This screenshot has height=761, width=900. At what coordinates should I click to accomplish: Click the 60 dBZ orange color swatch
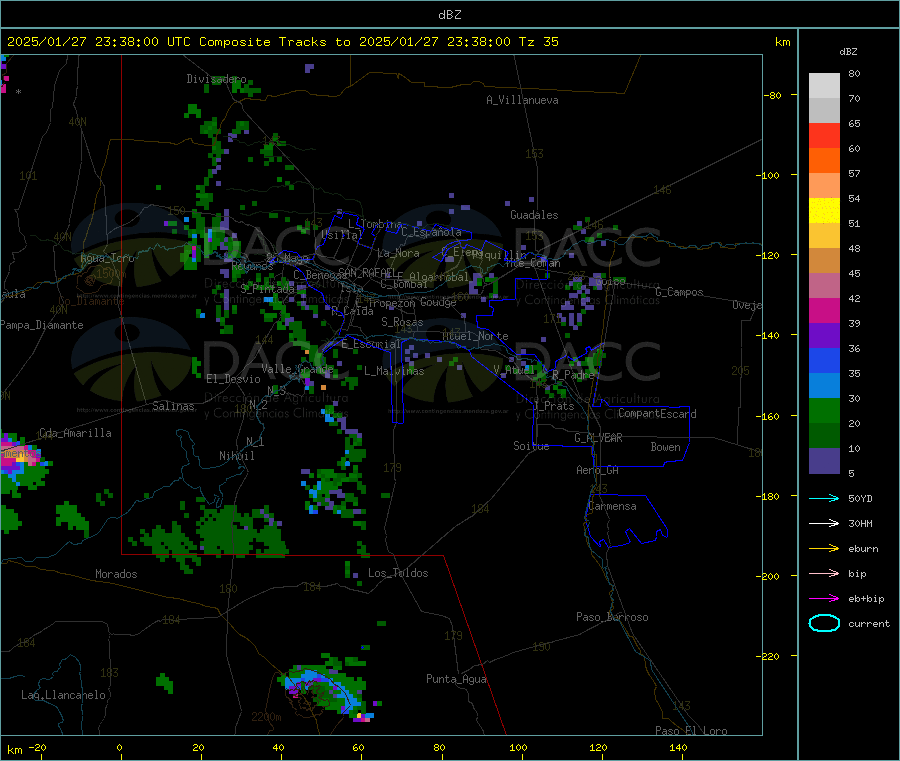(x=824, y=160)
